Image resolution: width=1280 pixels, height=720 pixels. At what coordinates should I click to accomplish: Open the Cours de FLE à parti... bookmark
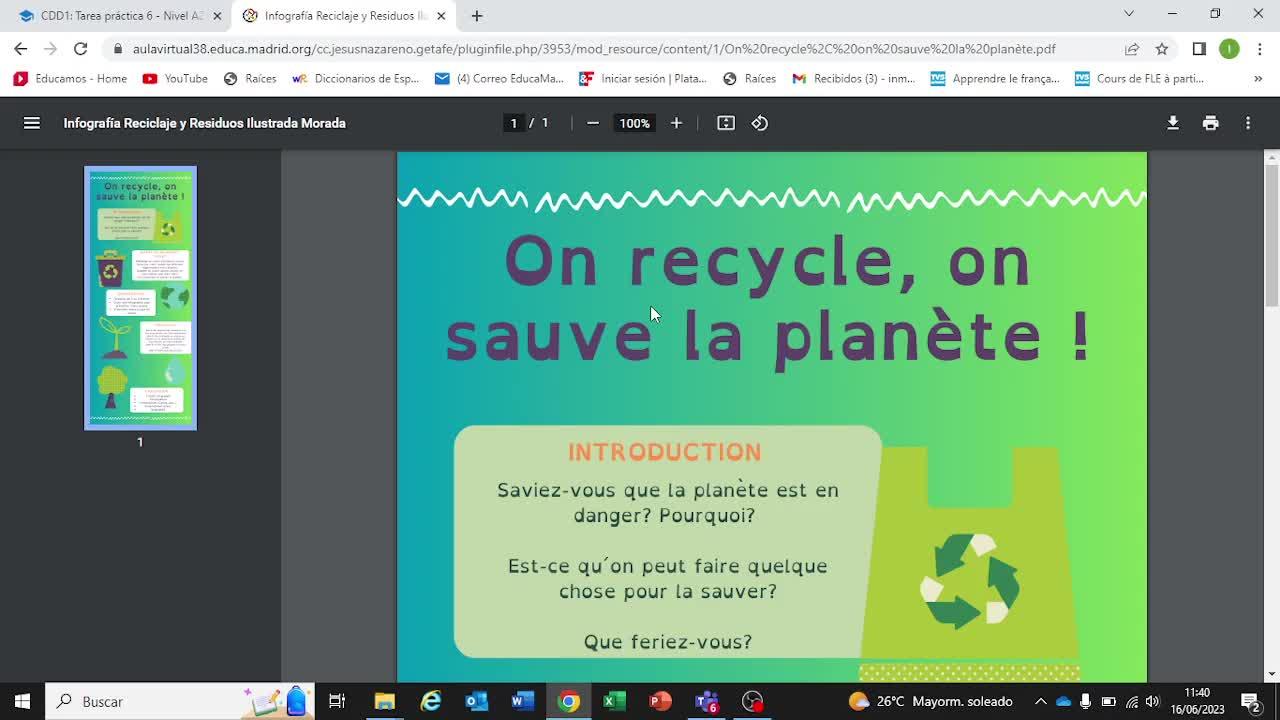tap(1139, 78)
